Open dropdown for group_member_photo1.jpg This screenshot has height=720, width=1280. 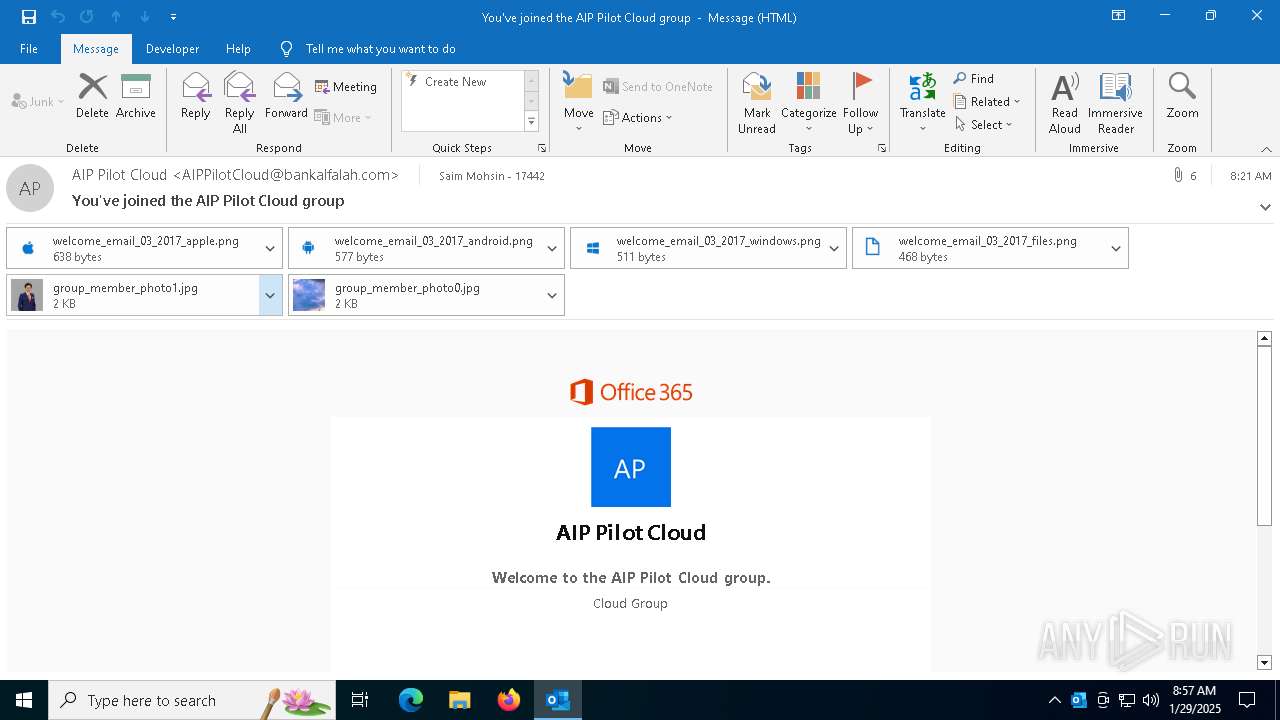click(270, 295)
